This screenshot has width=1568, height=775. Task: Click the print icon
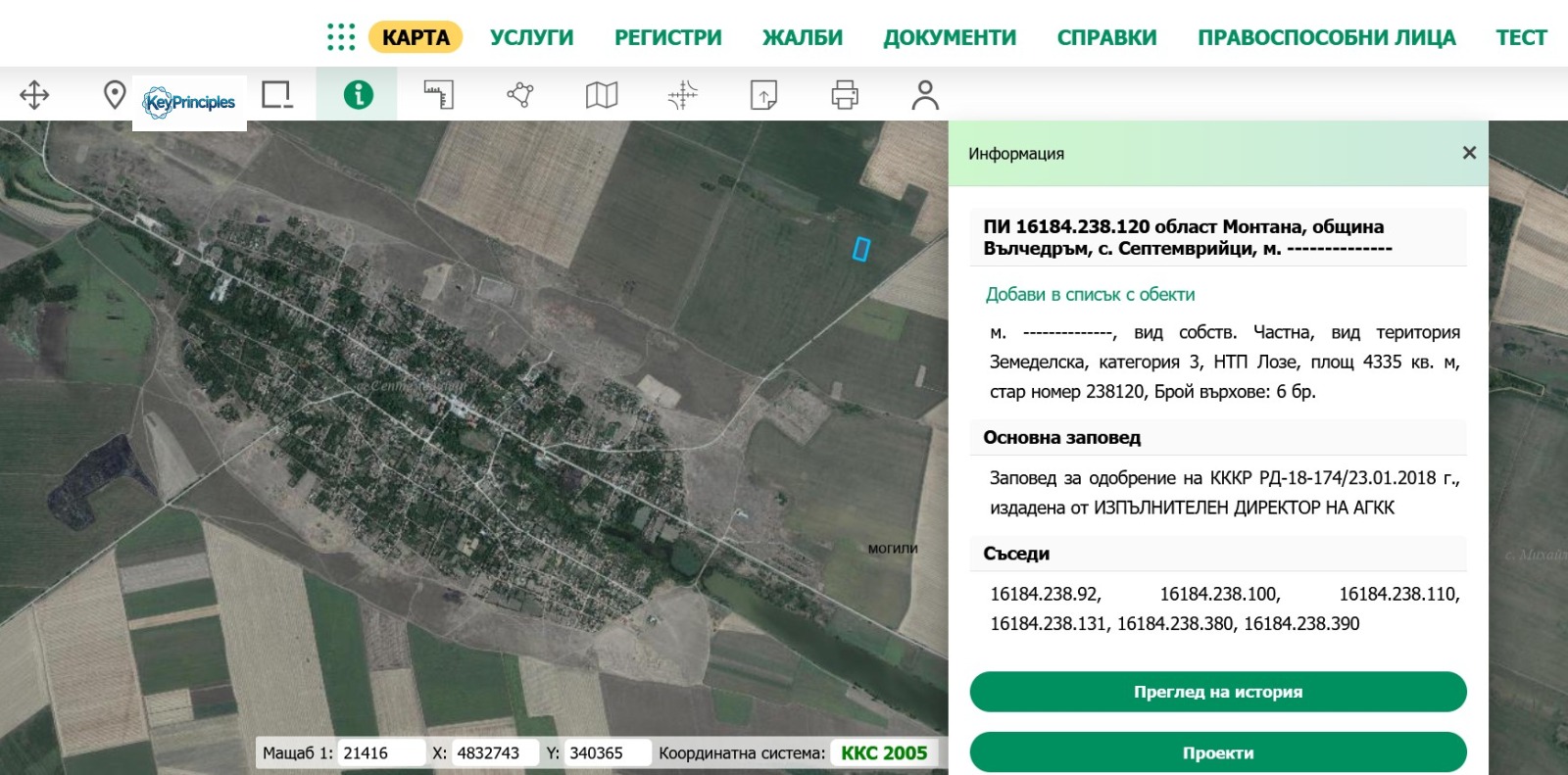tap(845, 95)
